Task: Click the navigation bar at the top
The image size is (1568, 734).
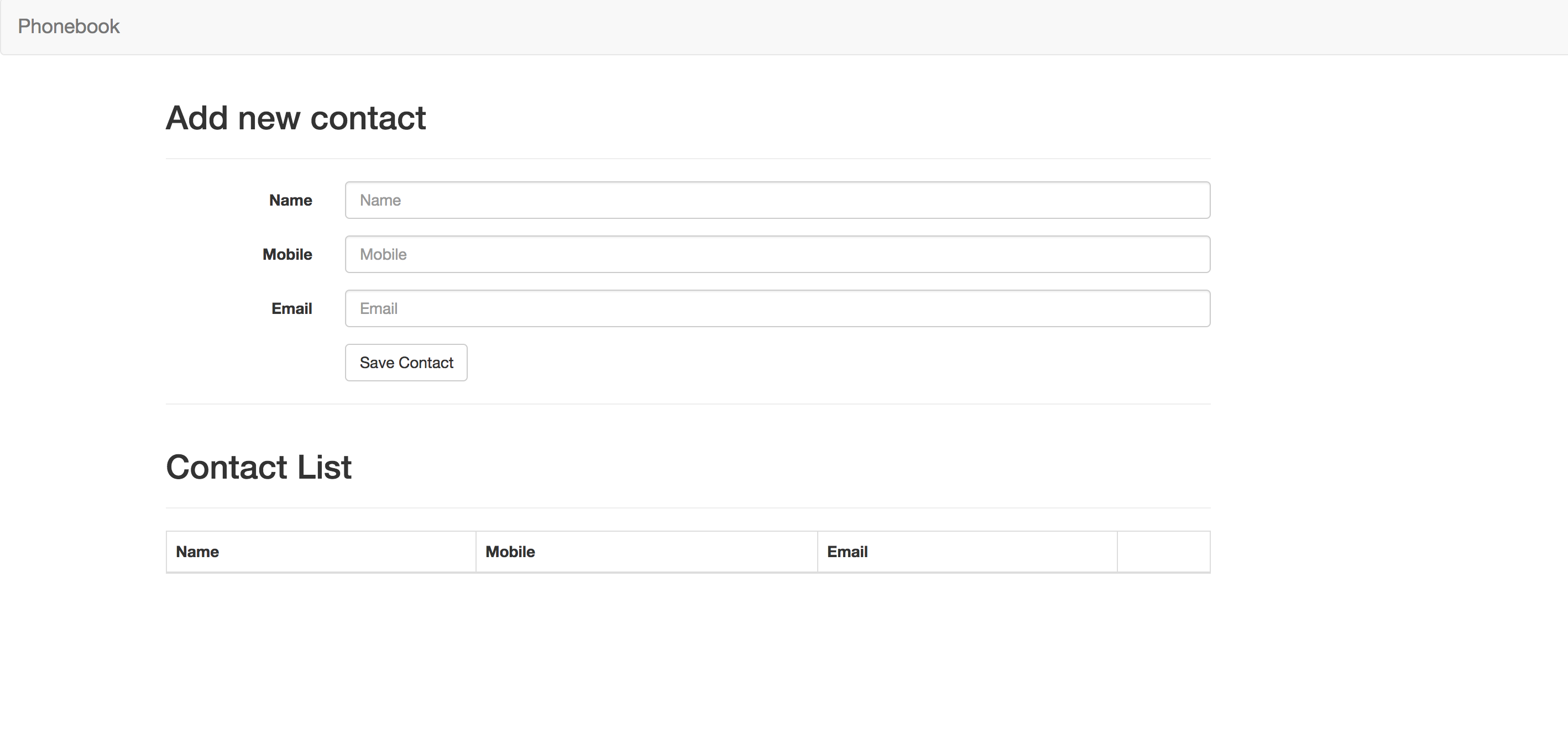Action: [x=784, y=27]
